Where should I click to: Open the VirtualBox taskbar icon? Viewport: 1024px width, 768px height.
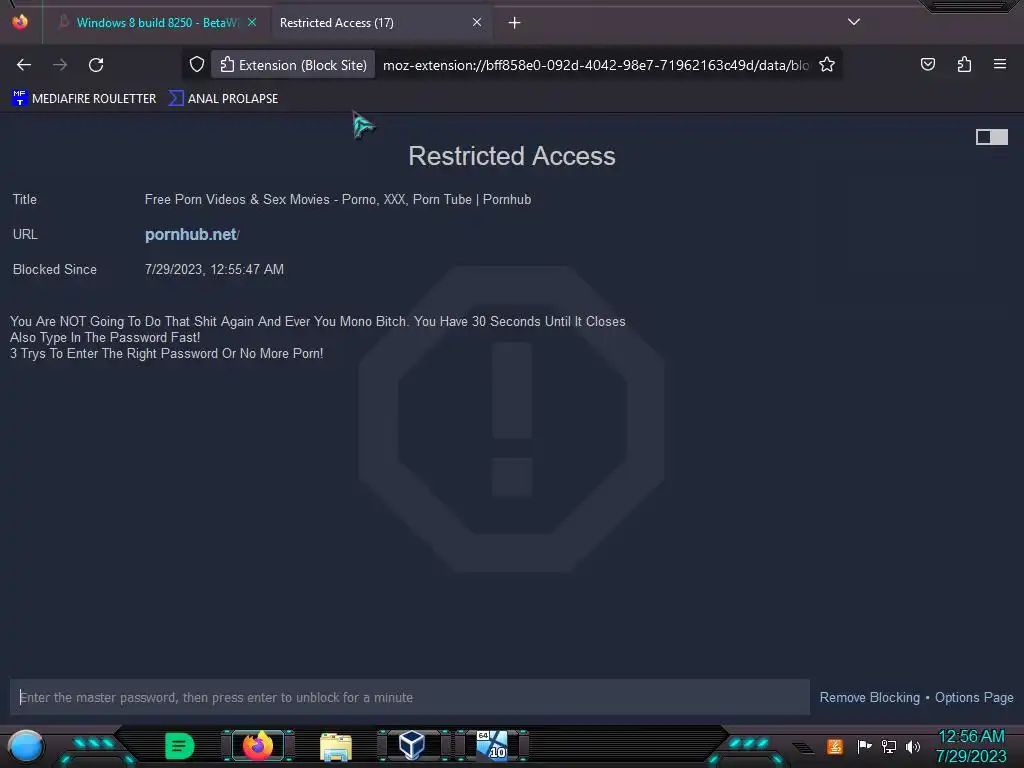click(412, 745)
